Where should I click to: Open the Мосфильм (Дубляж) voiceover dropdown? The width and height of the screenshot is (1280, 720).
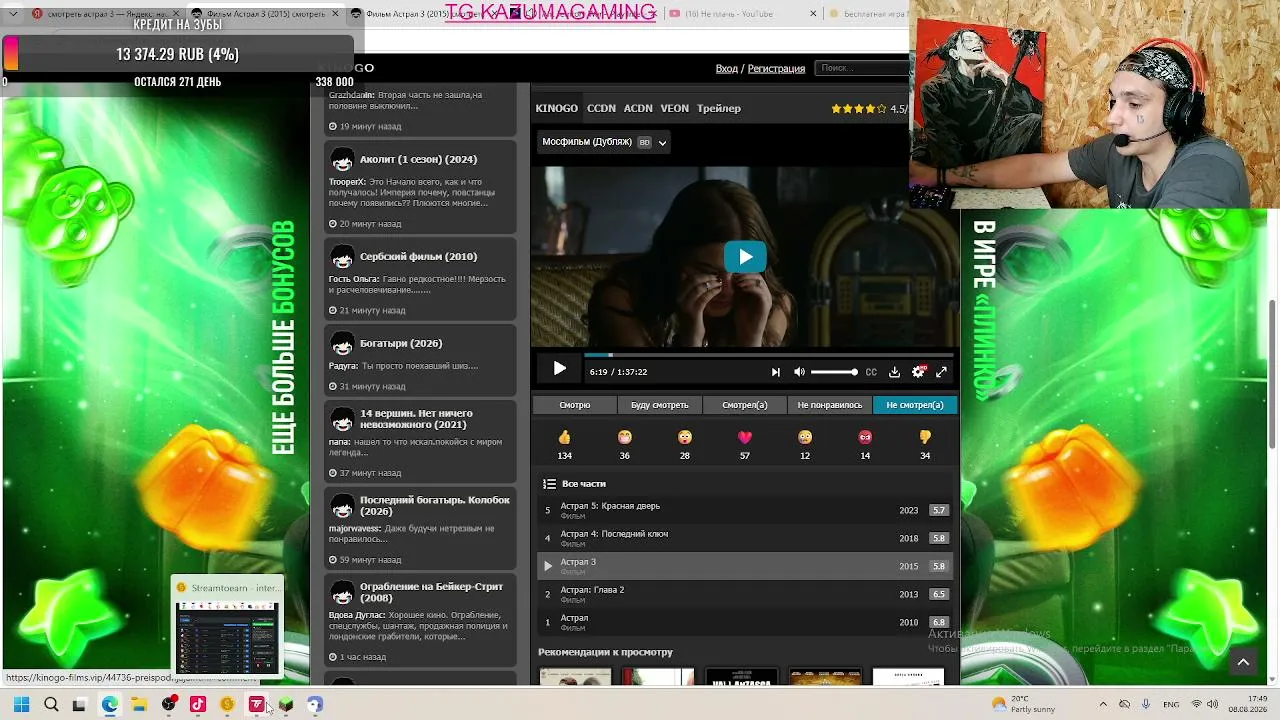tap(604, 142)
